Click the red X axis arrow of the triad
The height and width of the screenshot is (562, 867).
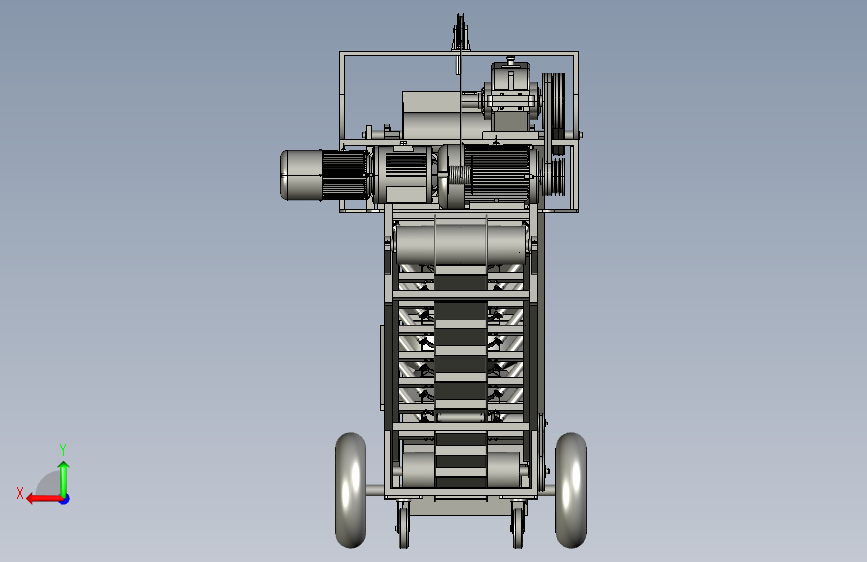point(44,499)
